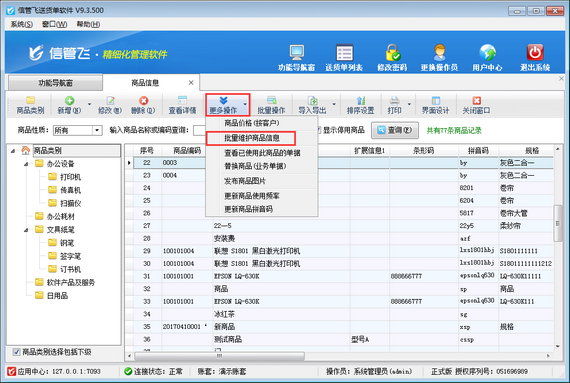Open the 功能导航窗 monitor icon in header
Viewport: 570px width, 383px height.
[x=297, y=53]
